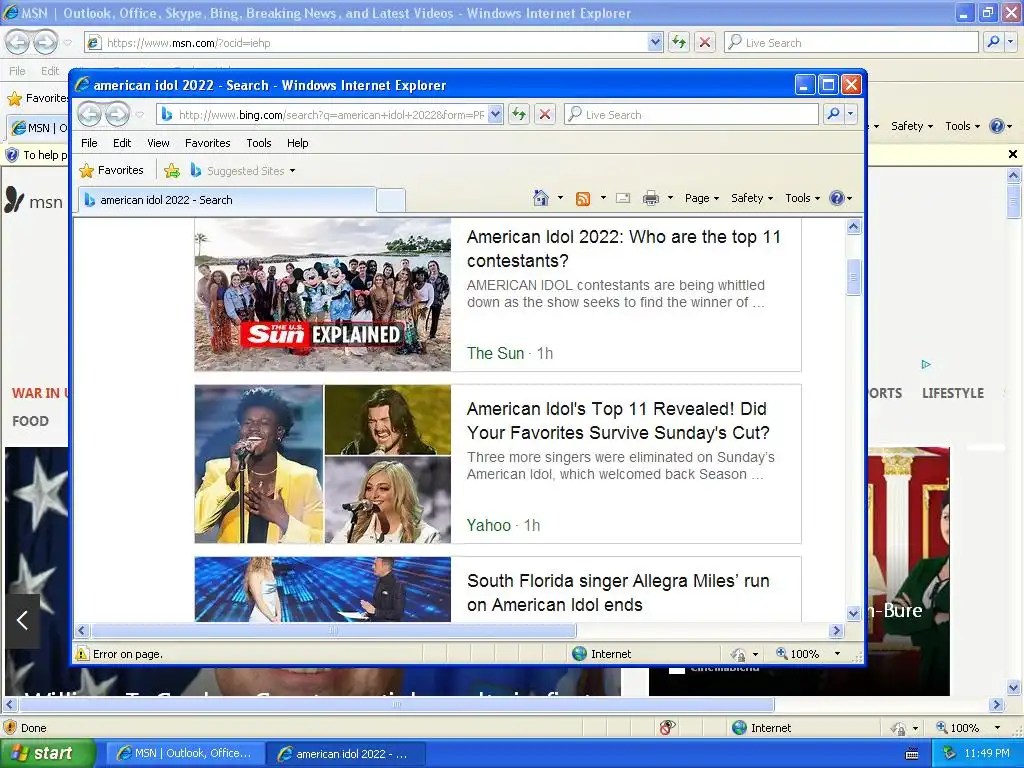
Task: Click scroll down arrow in Bing window
Action: coord(853,613)
